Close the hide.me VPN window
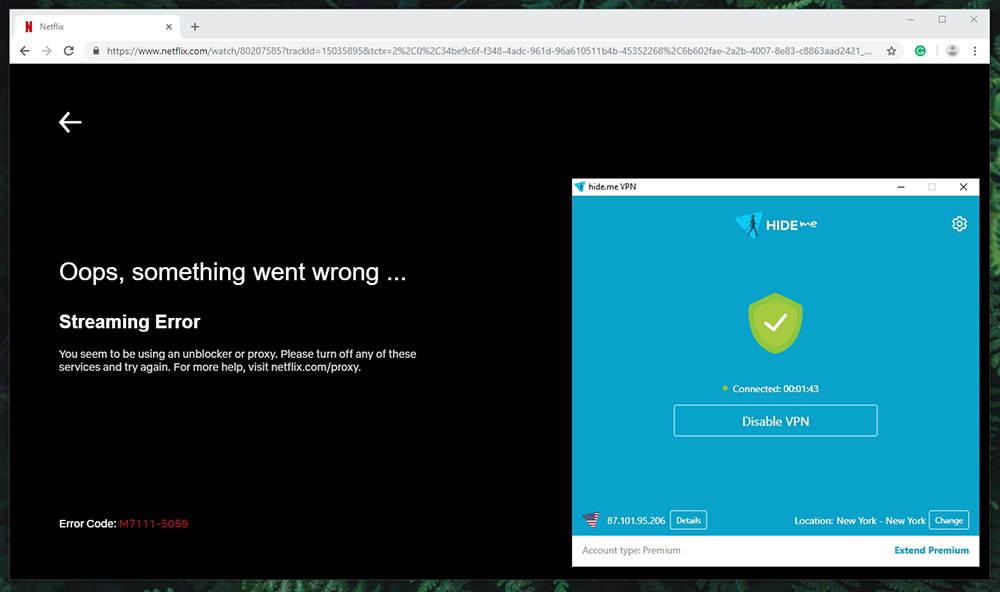The width and height of the screenshot is (1000, 592). point(964,187)
